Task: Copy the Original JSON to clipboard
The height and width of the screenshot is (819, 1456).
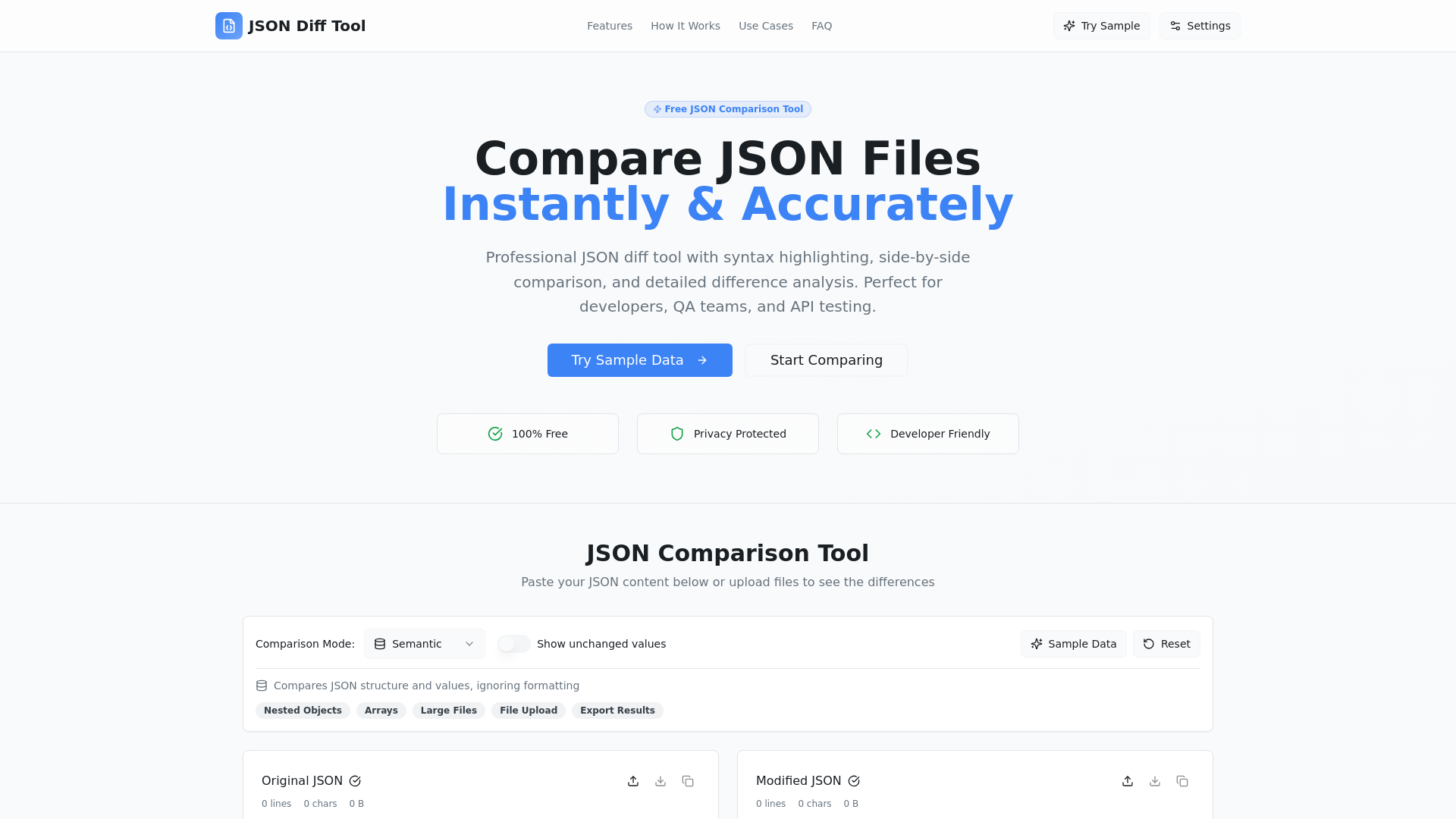Action: click(x=688, y=780)
